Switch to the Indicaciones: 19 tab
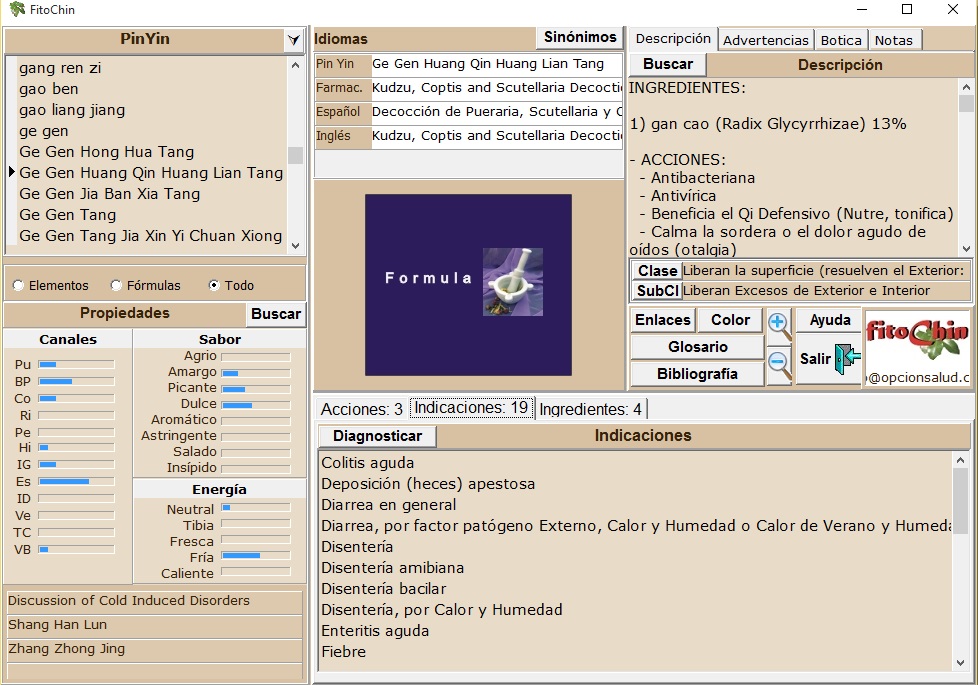978x685 pixels. point(472,407)
